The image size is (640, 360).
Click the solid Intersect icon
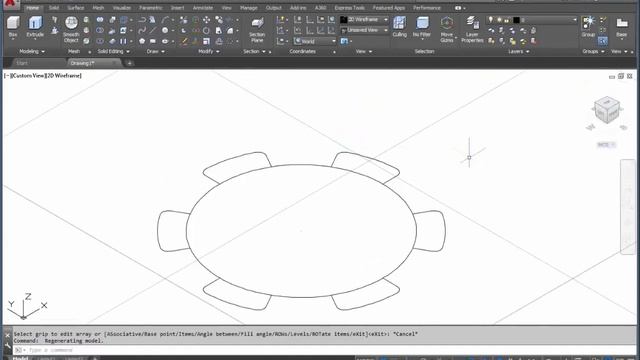click(100, 41)
